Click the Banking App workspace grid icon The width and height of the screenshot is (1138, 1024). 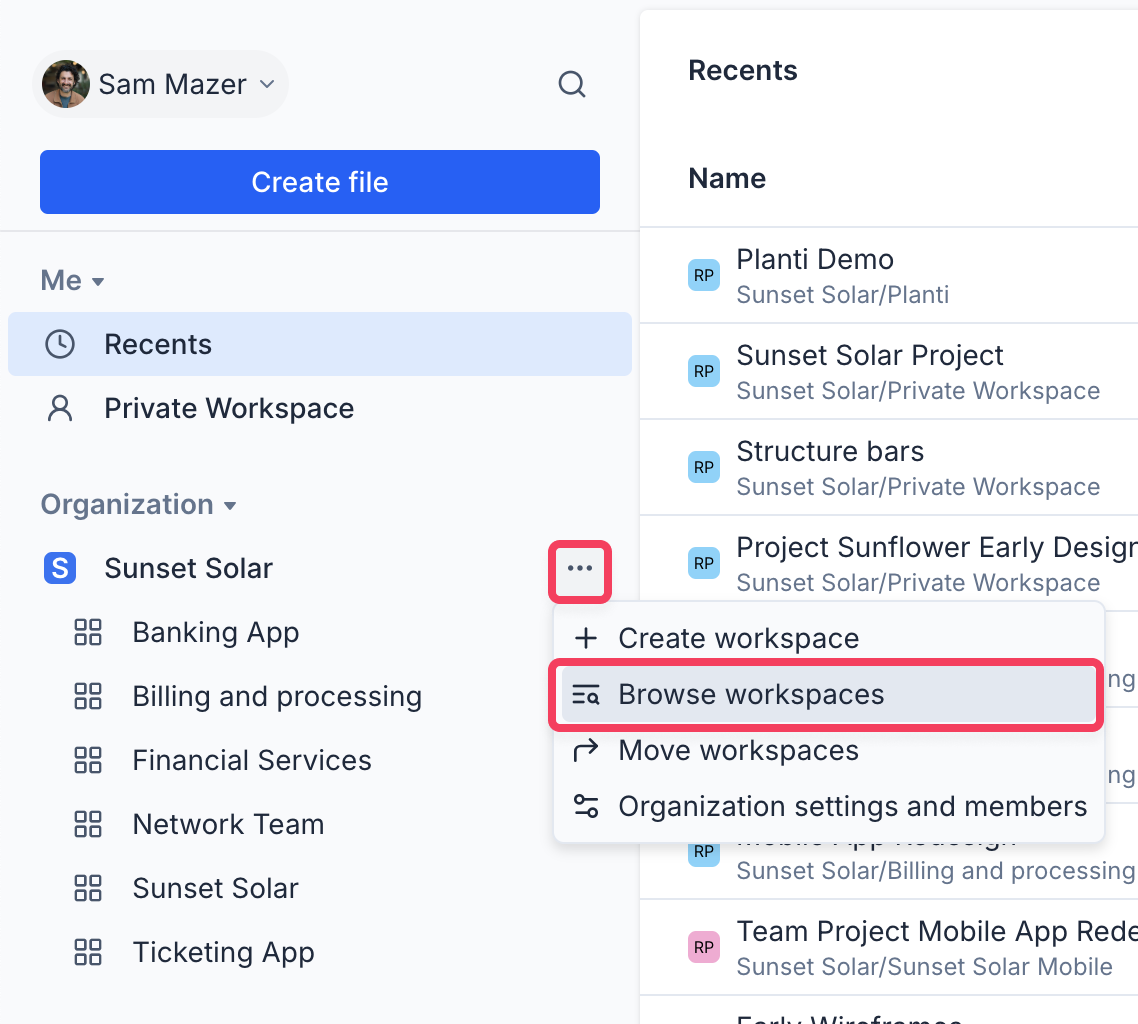coord(88,633)
